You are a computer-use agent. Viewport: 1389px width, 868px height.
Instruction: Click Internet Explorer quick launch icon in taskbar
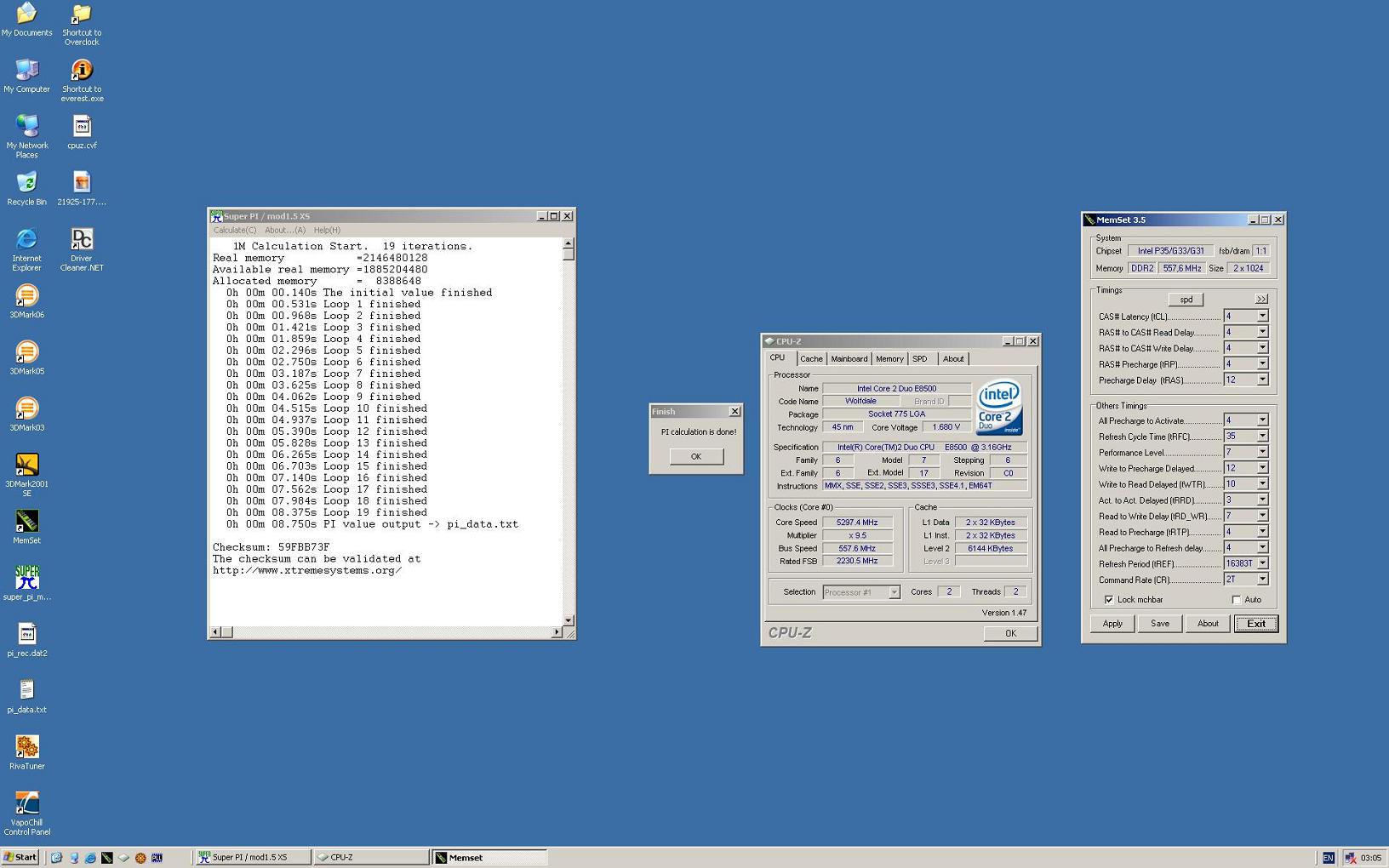(90, 858)
